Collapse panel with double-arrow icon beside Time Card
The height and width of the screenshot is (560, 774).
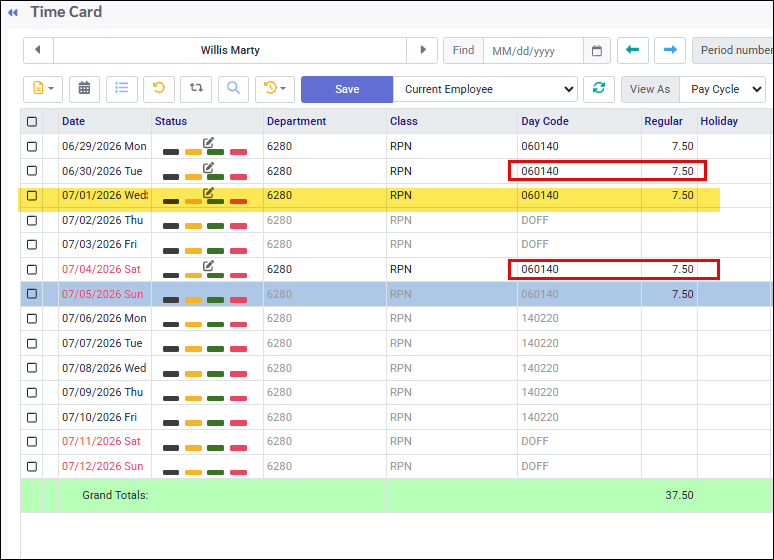pyautogui.click(x=13, y=12)
